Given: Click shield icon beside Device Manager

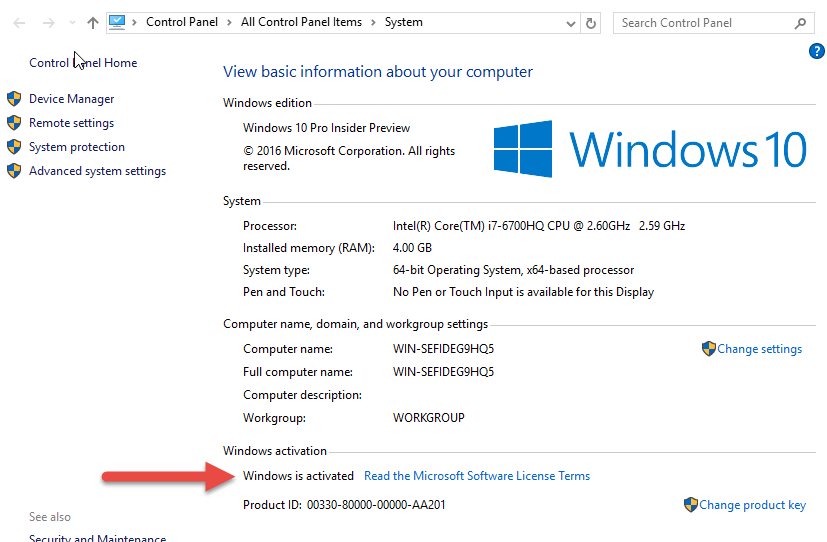Looking at the screenshot, I should 14,99.
